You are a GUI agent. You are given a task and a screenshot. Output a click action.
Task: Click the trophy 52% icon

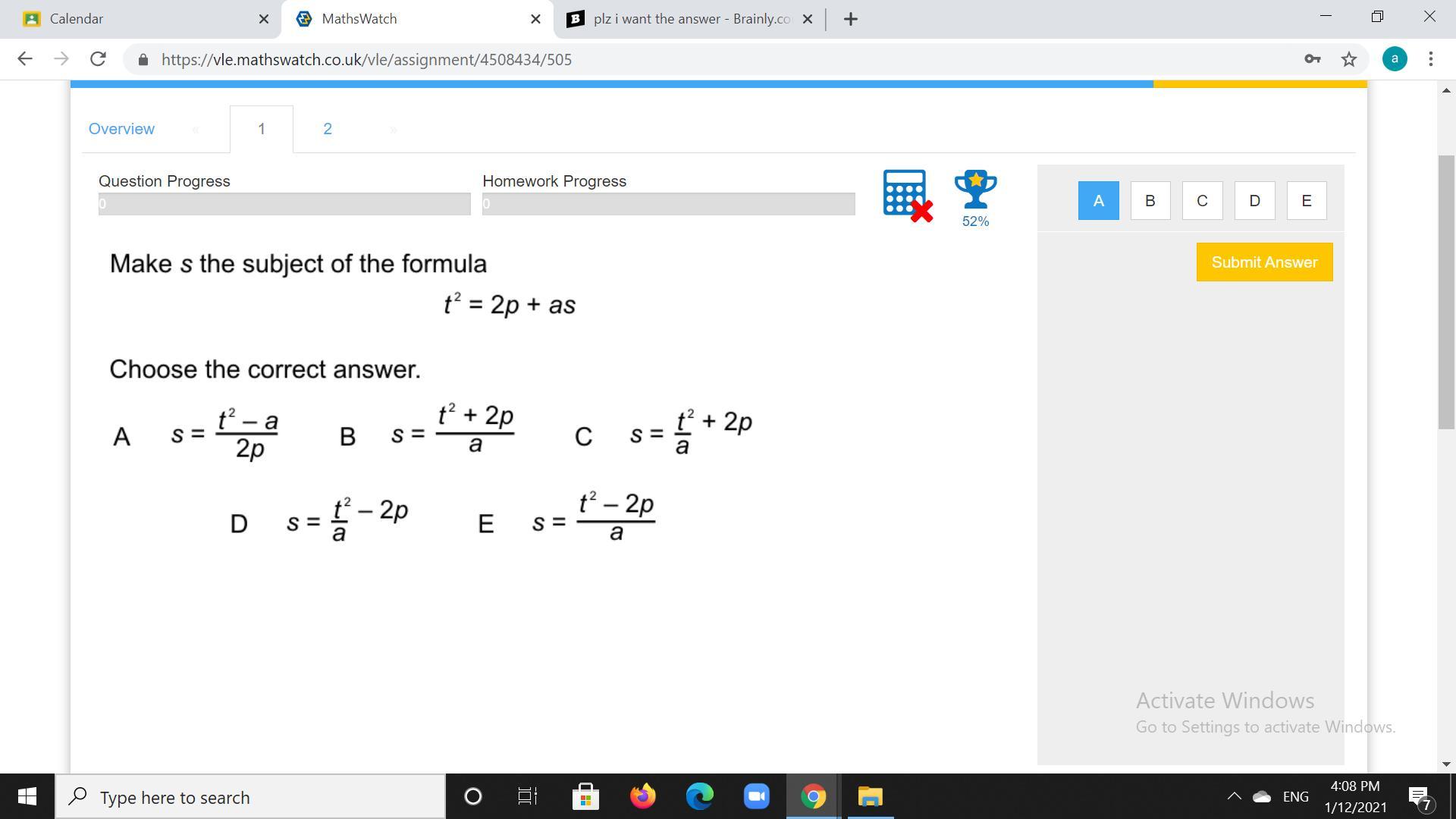(975, 197)
